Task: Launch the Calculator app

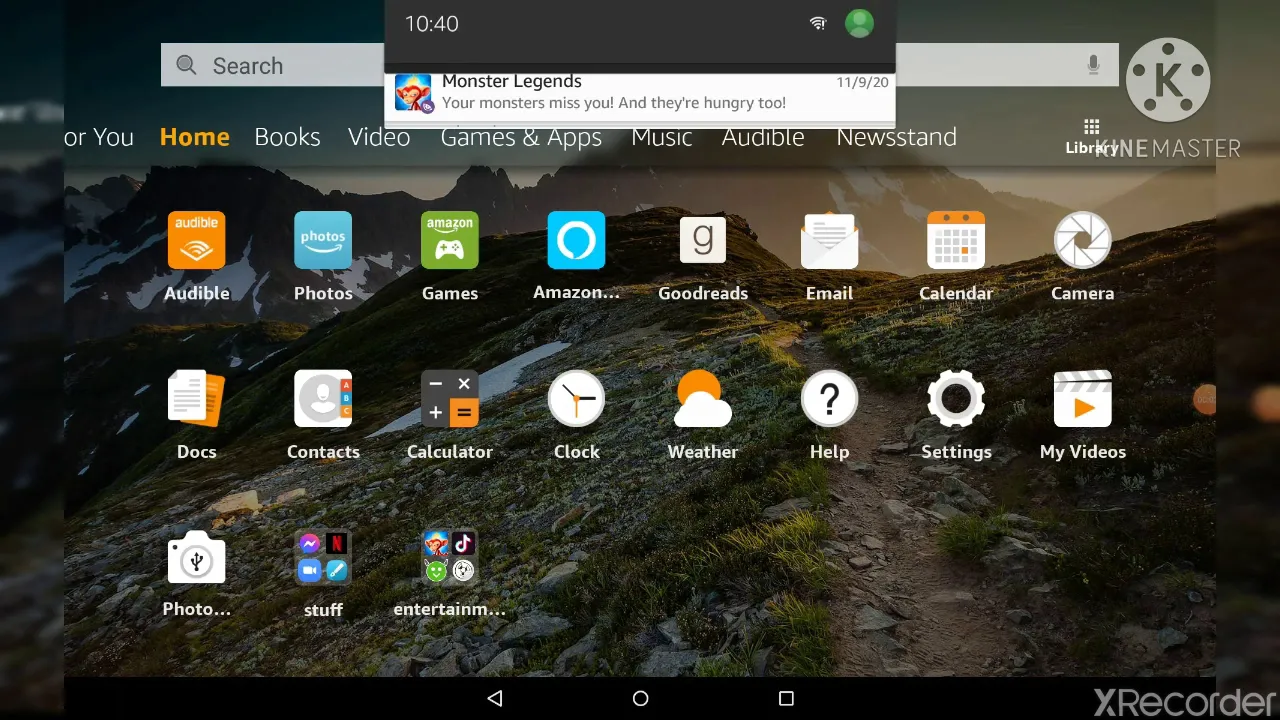Action: 450,398
